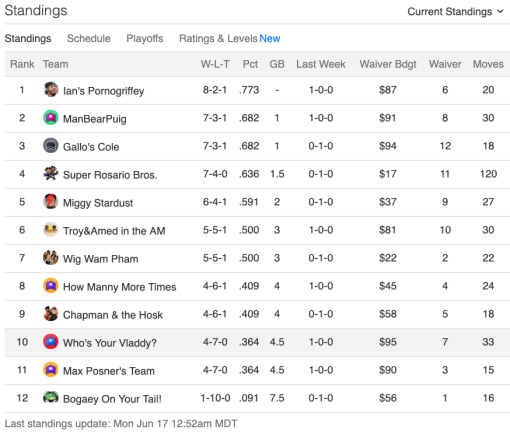510x433 pixels.
Task: Click Gallo's Cole gray helmet avatar
Action: tap(51, 145)
